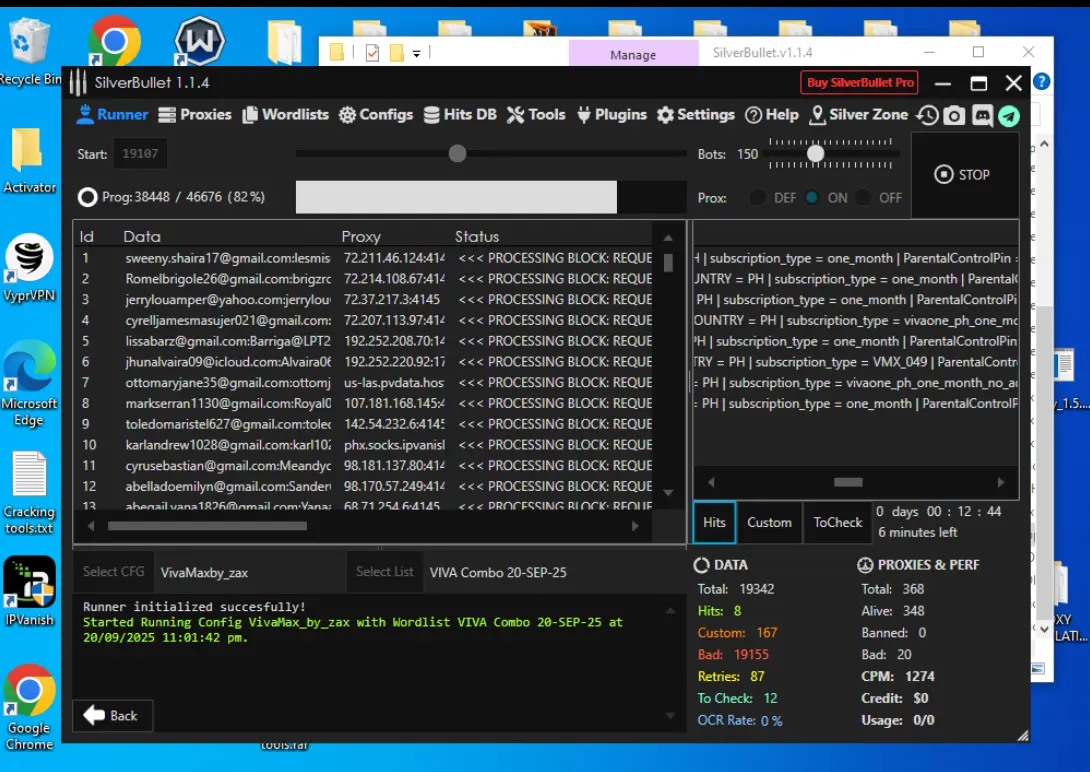Launch the IPVanish desktop shortcut
The height and width of the screenshot is (772, 1090).
coord(29,591)
